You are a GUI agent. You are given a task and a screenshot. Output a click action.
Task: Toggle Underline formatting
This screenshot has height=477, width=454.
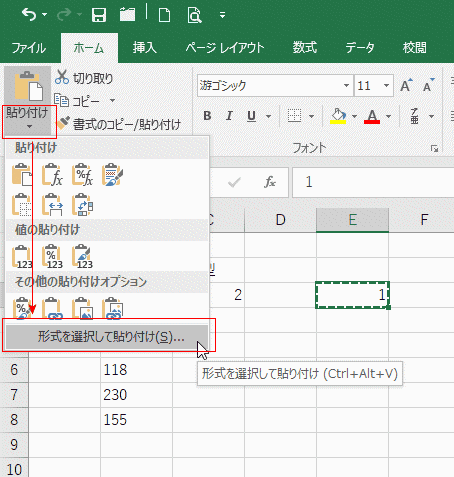click(x=252, y=116)
